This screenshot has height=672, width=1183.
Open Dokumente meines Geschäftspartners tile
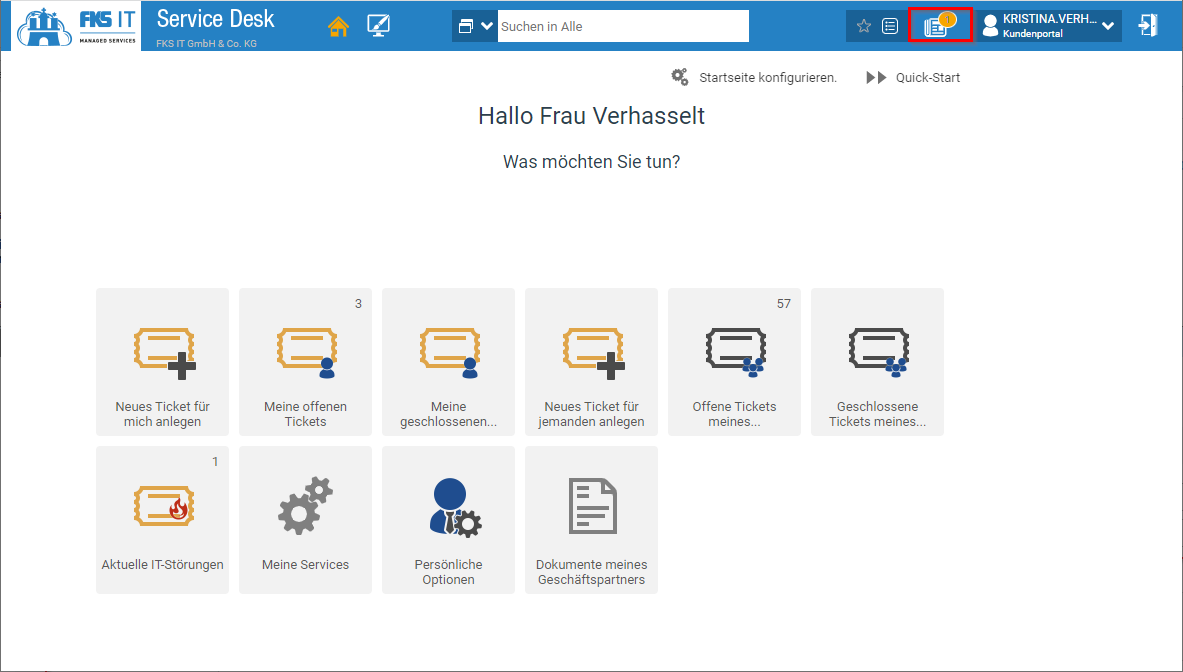pos(591,520)
